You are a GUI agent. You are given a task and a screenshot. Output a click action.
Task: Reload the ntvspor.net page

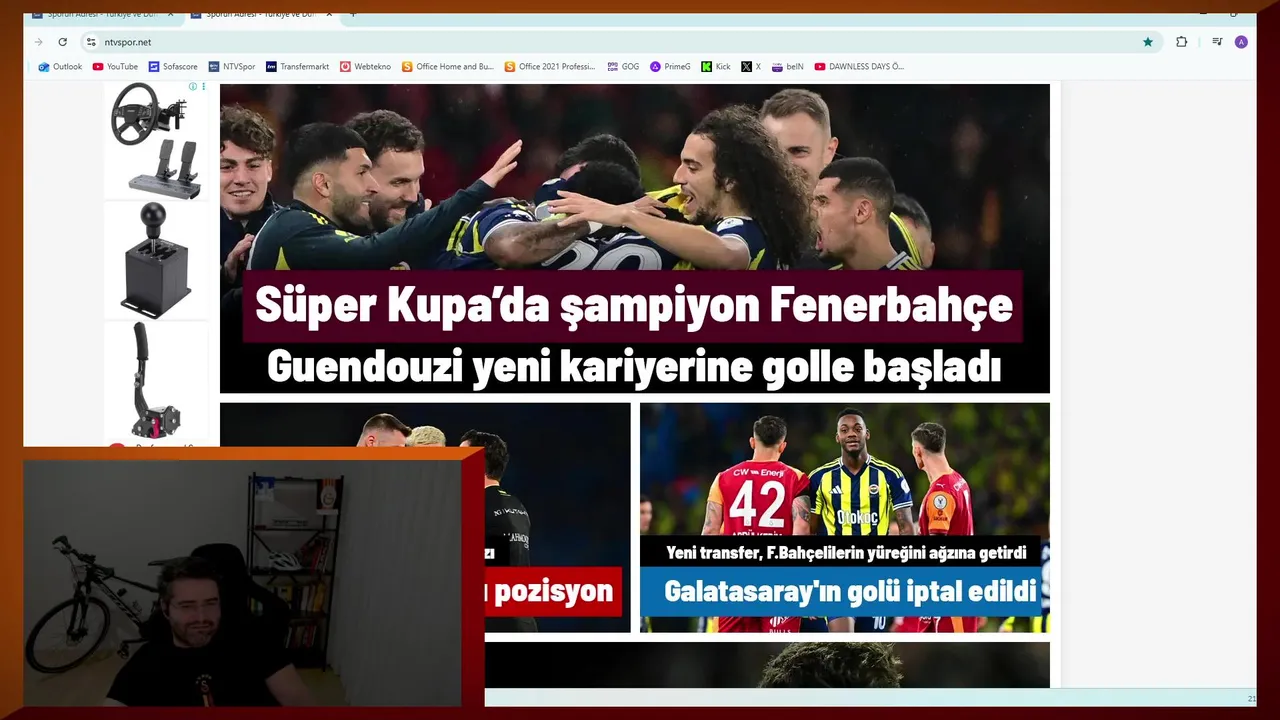[63, 42]
